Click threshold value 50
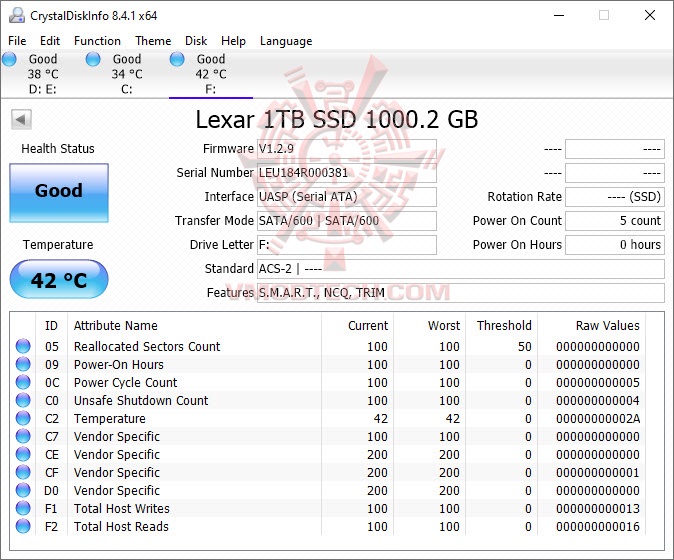 525,346
